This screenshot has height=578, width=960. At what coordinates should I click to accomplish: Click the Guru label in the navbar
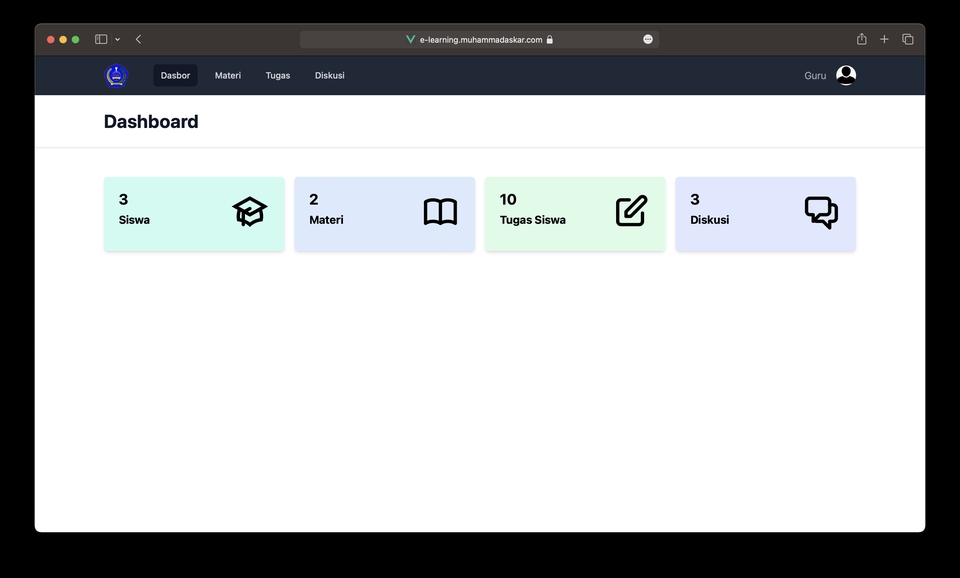click(x=814, y=75)
